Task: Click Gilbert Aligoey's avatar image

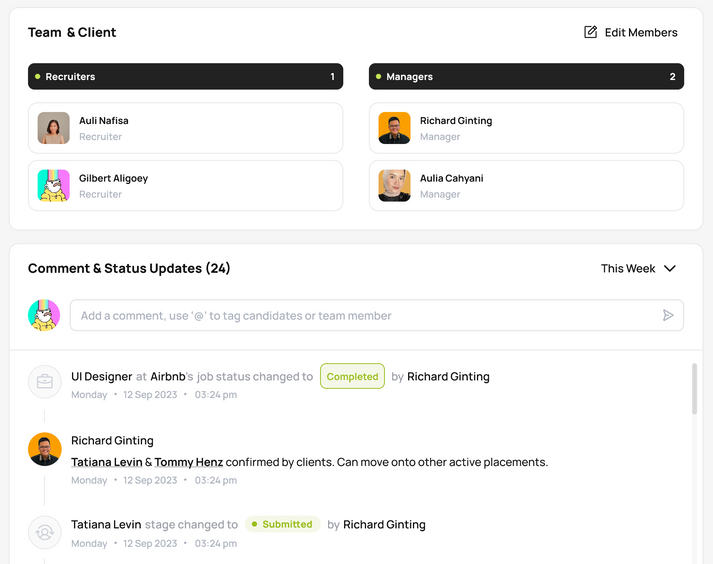Action: pyautogui.click(x=54, y=186)
